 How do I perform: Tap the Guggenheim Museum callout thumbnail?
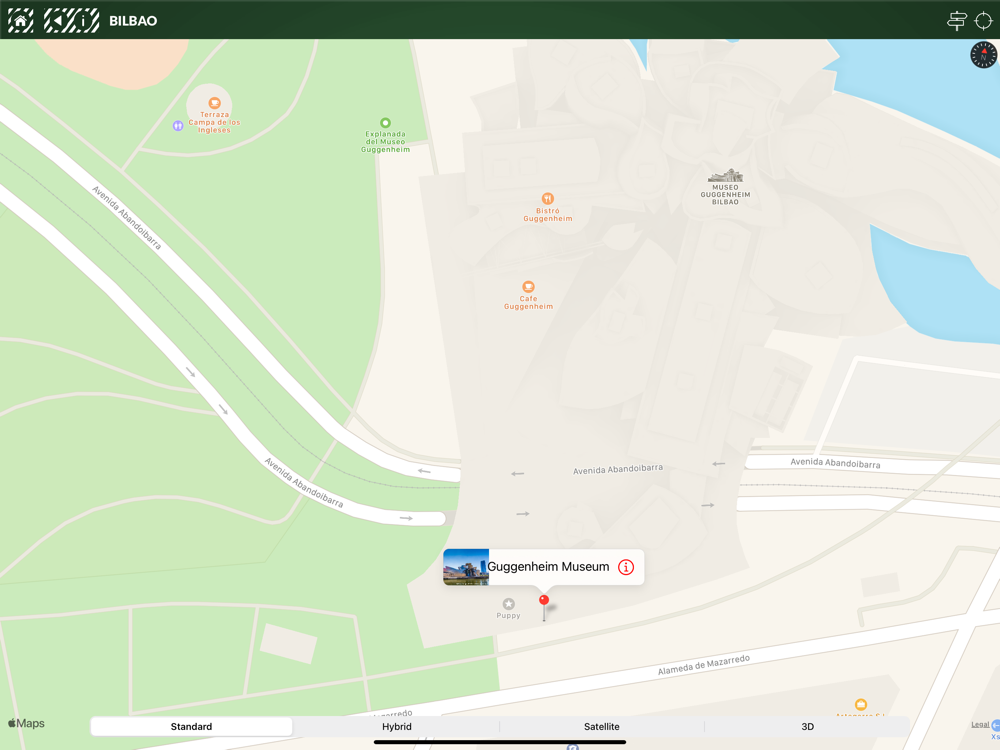[466, 567]
